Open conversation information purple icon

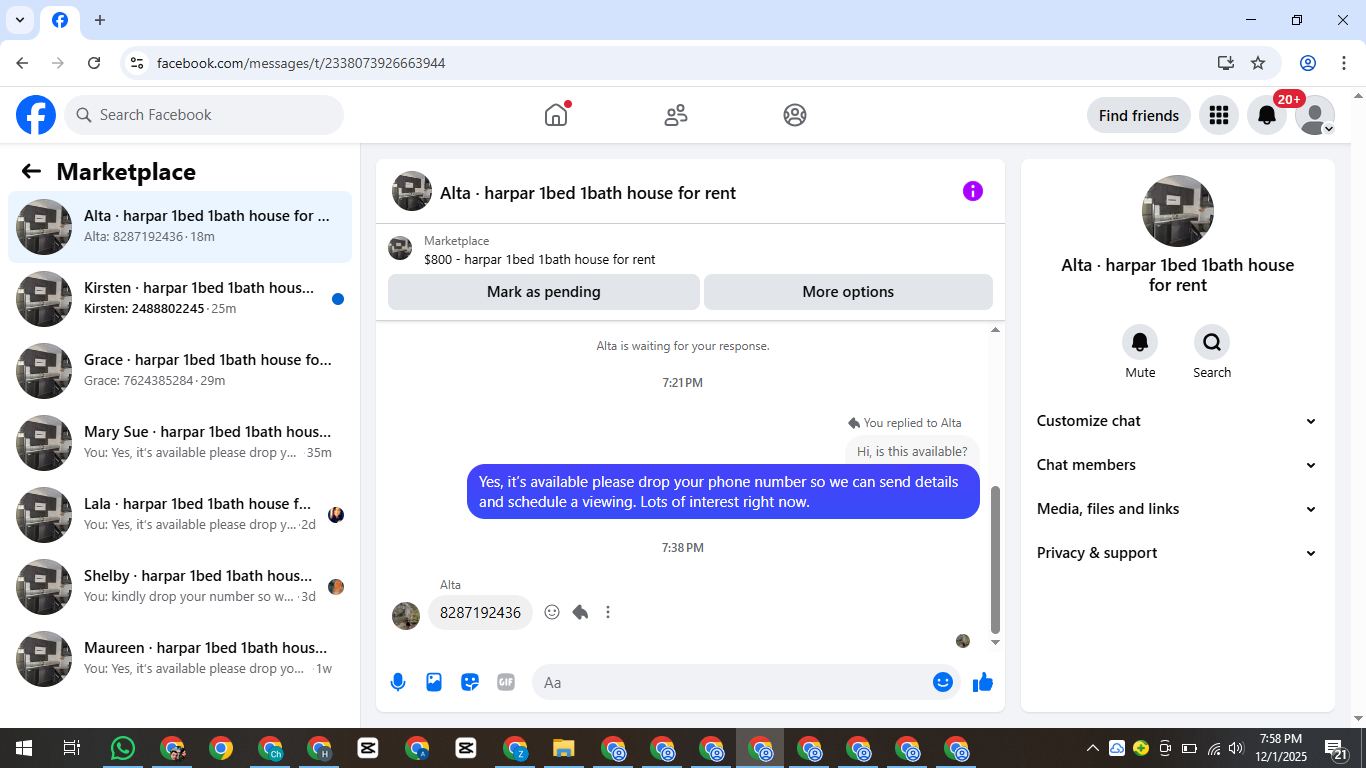973,191
